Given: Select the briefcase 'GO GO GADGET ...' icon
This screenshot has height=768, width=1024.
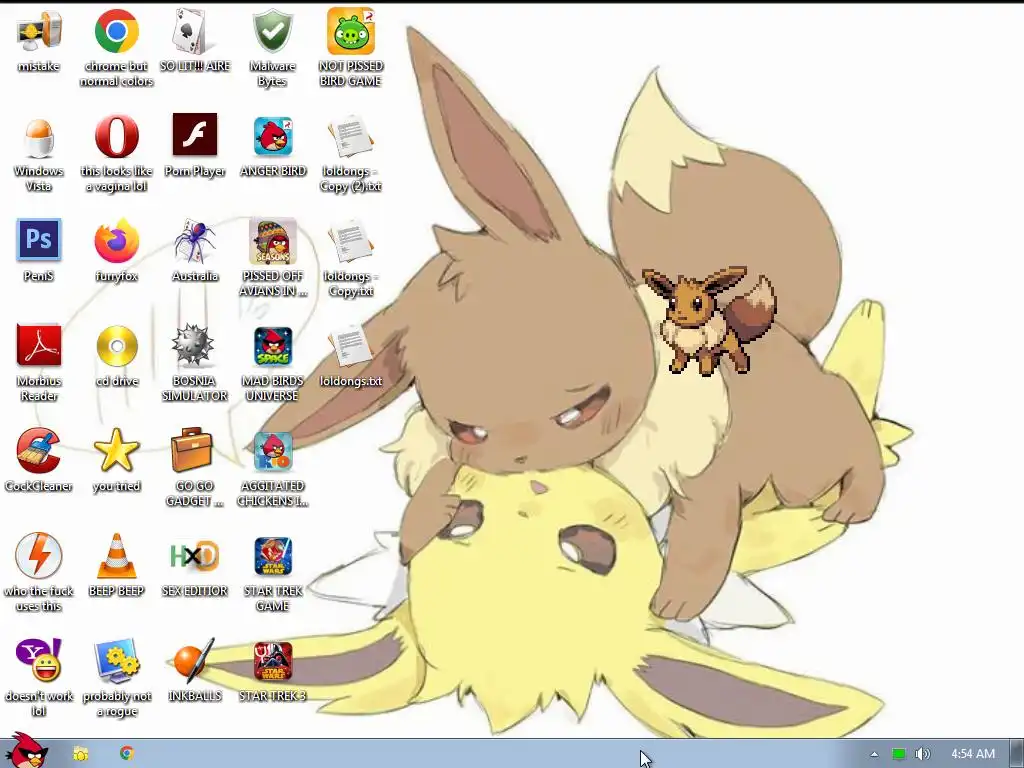Looking at the screenshot, I should (192, 449).
